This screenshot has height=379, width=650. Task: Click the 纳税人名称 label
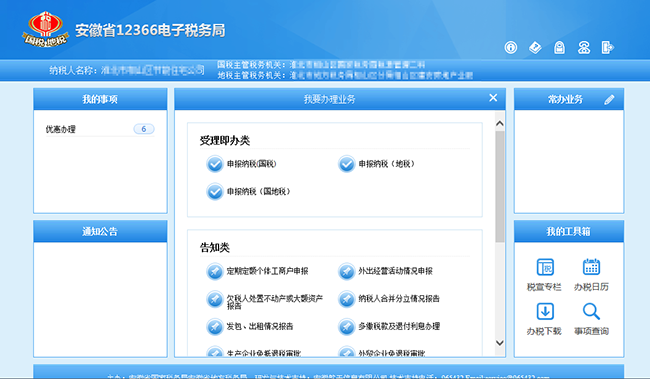(x=74, y=70)
